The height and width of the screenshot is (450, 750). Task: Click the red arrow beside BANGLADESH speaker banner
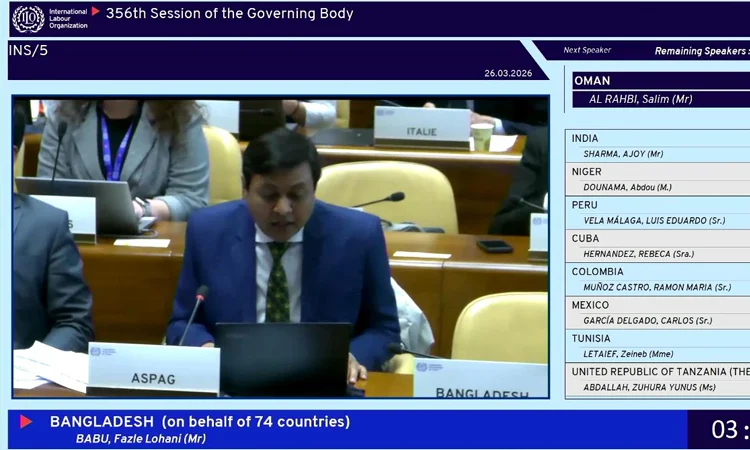[x=26, y=422]
